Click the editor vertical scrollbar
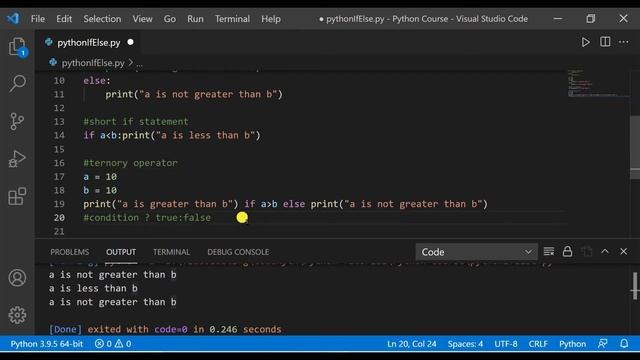The width and height of the screenshot is (640, 360). point(635,147)
